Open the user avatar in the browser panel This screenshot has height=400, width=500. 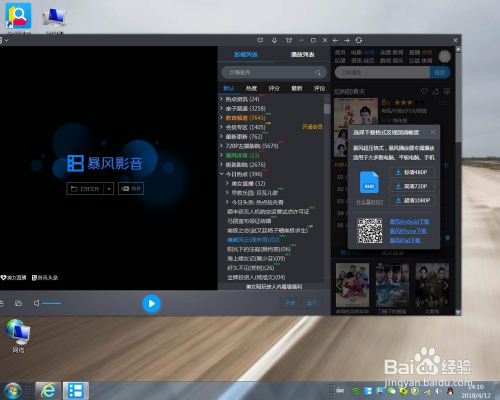point(445,56)
